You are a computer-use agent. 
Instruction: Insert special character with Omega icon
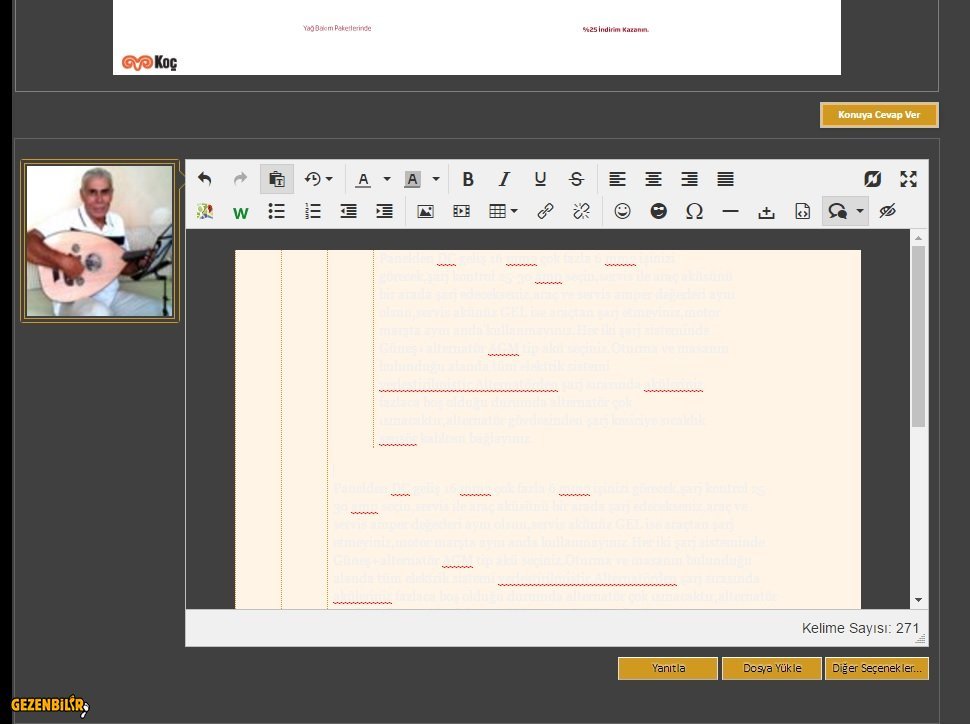(694, 211)
